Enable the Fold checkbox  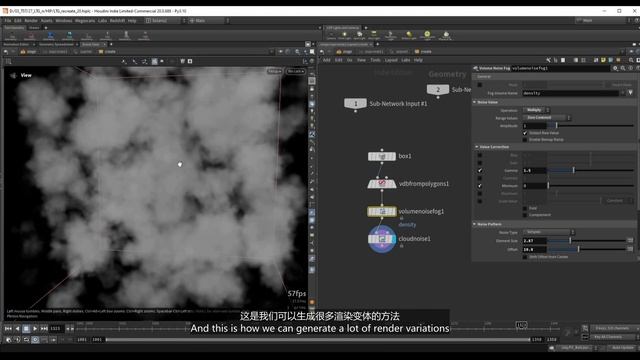[525, 208]
